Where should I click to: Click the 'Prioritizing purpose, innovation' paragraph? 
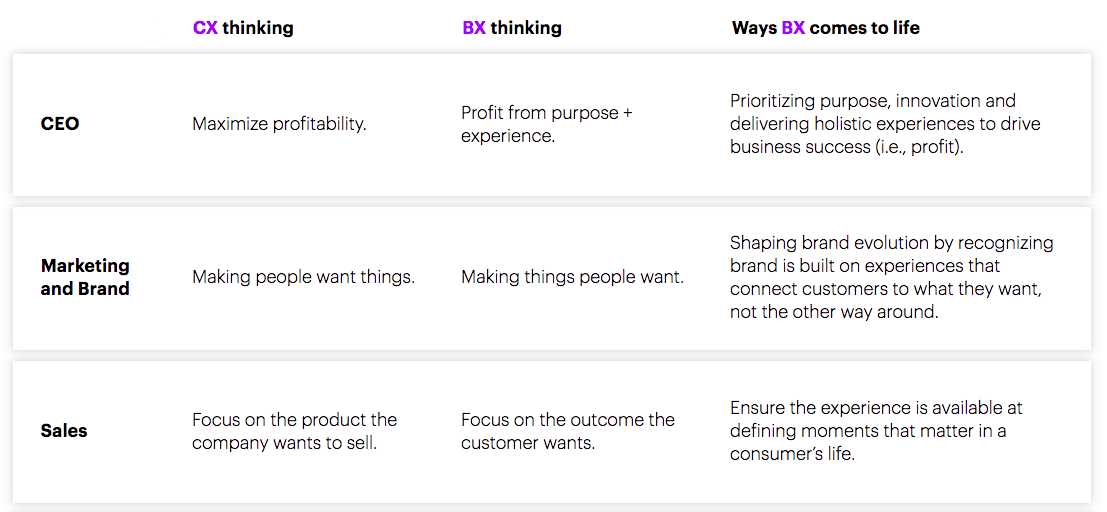tap(885, 124)
